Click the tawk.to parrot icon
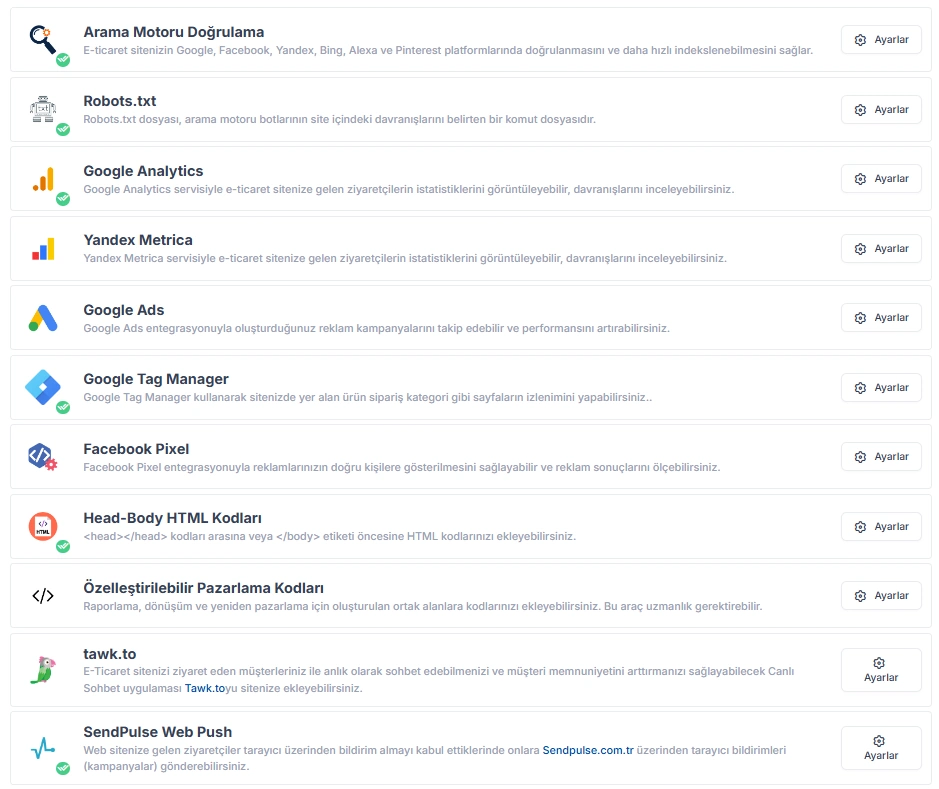 tap(43, 670)
